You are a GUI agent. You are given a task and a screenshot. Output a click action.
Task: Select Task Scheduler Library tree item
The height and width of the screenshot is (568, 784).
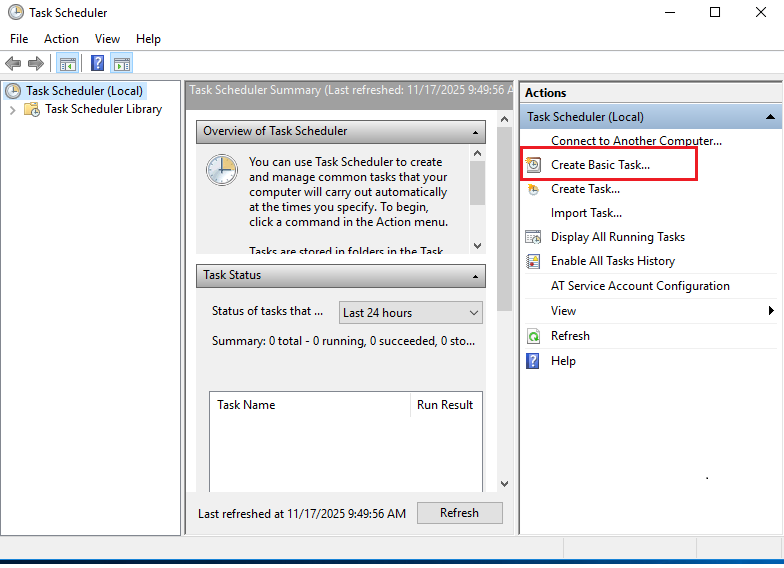(104, 109)
